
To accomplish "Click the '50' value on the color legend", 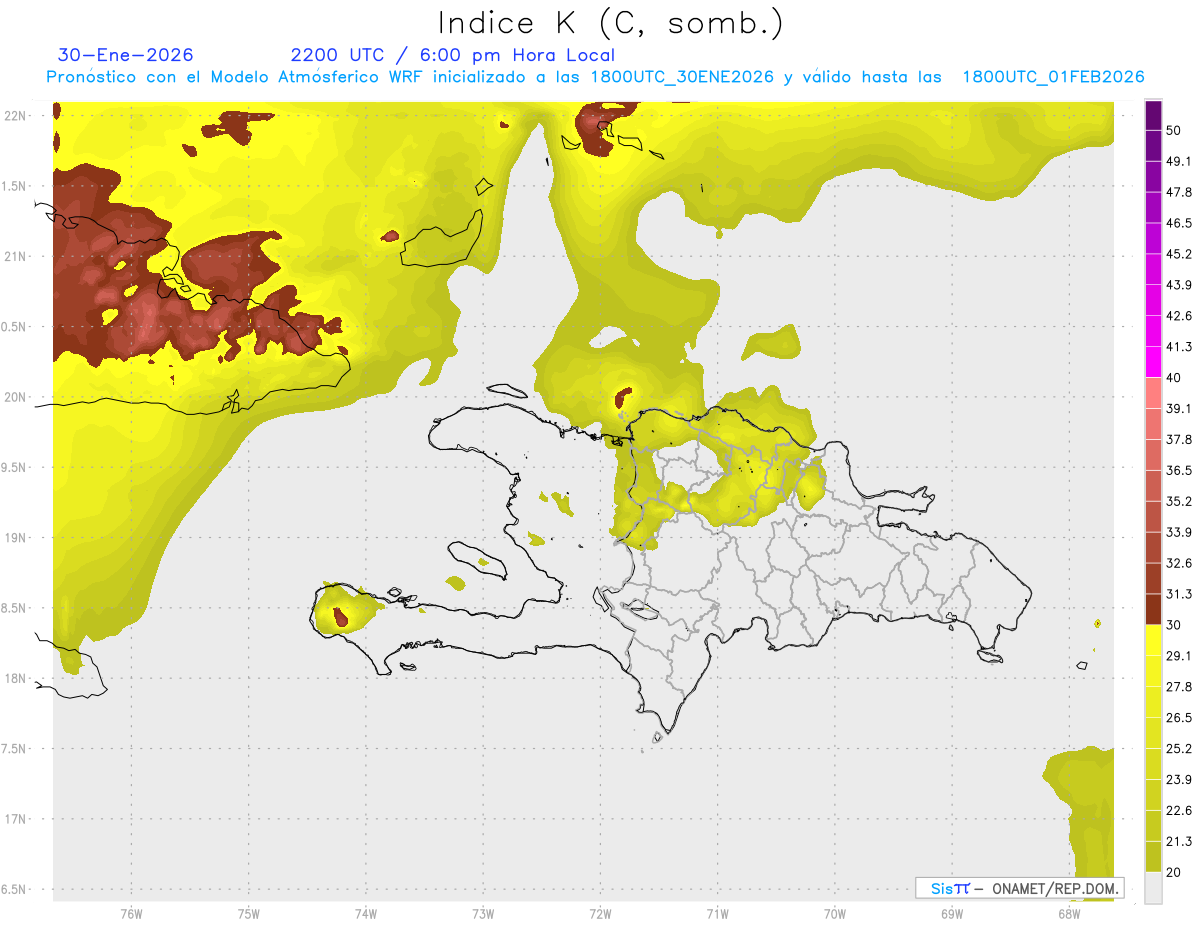I will (1175, 131).
